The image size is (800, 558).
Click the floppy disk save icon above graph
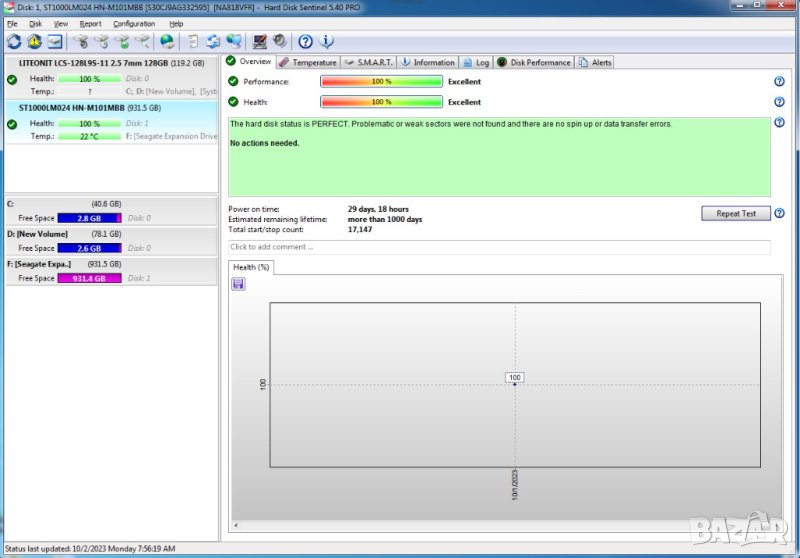pos(238,284)
